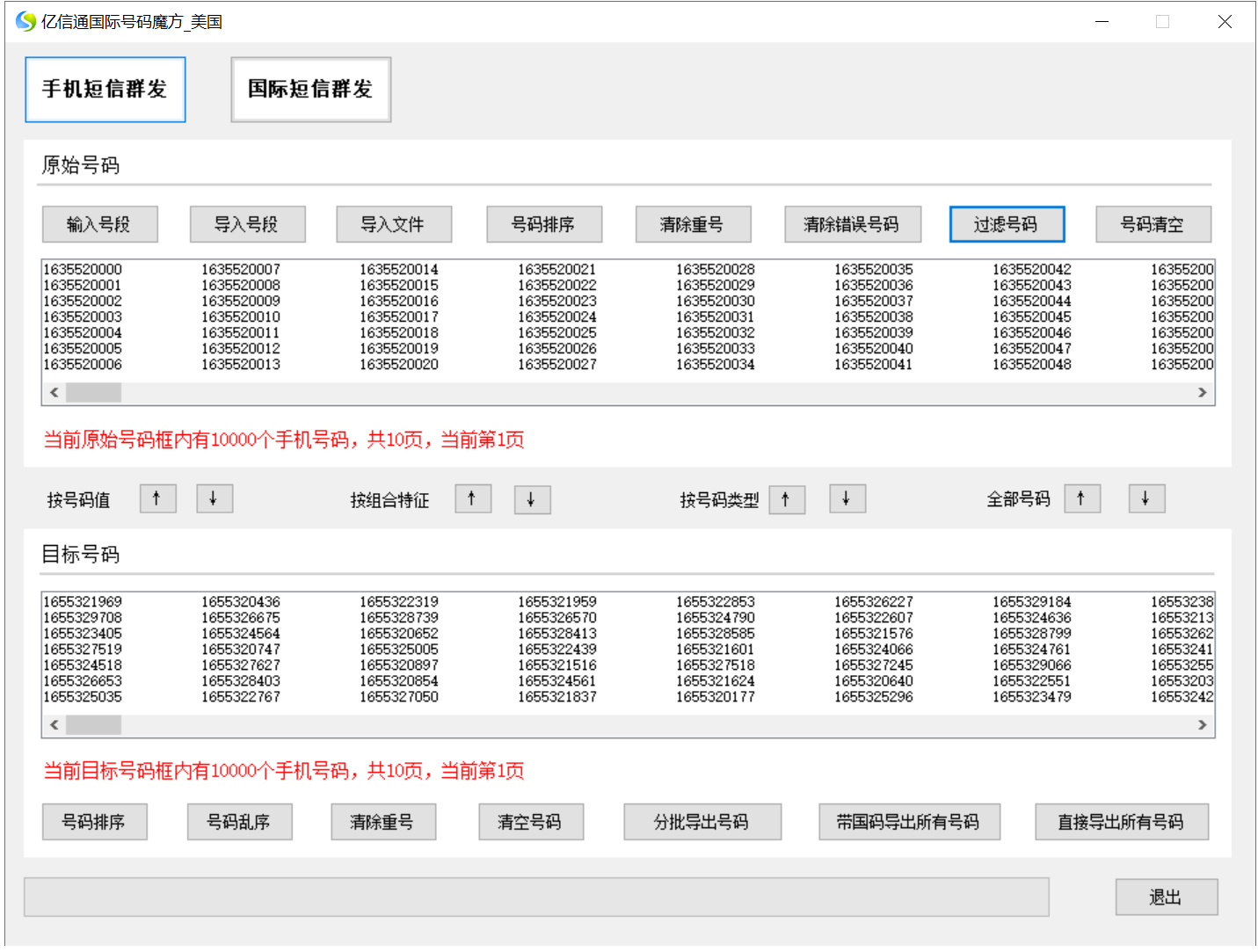Viewport: 1258px width, 952px height.
Task: Hit the down arrow beside 全部号码
Action: 1146,498
